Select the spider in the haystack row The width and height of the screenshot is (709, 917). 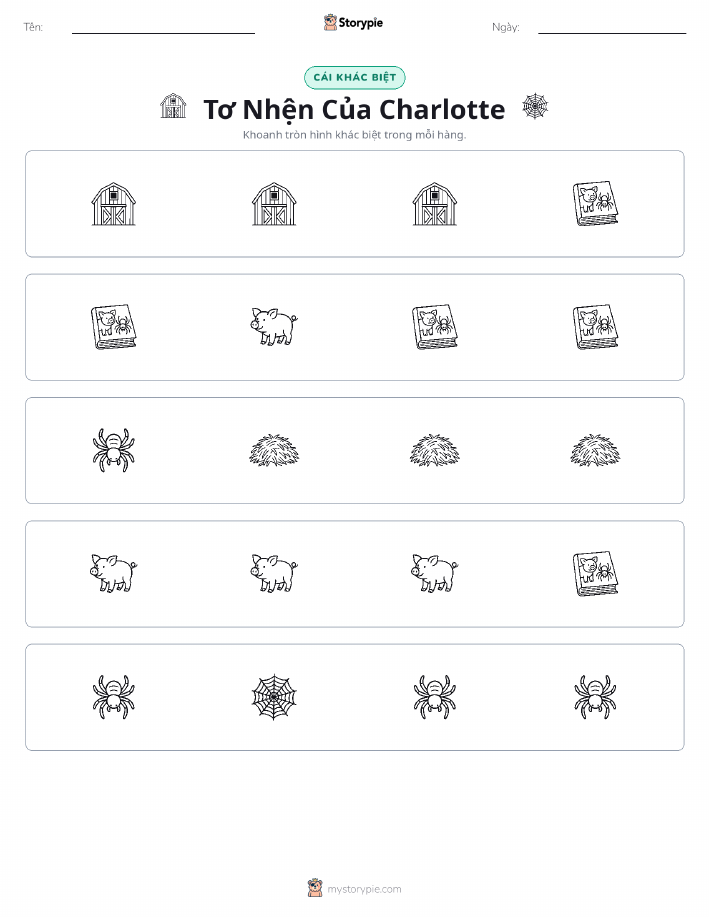(x=113, y=450)
